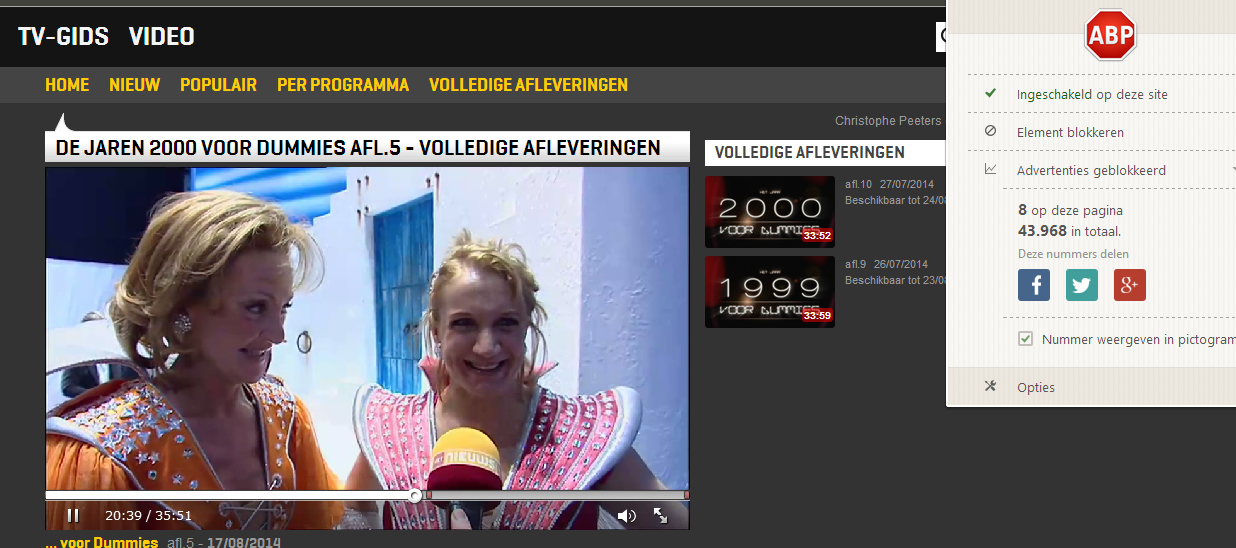Open the TV-GIDS link in the header
The height and width of the screenshot is (548, 1236).
[63, 37]
